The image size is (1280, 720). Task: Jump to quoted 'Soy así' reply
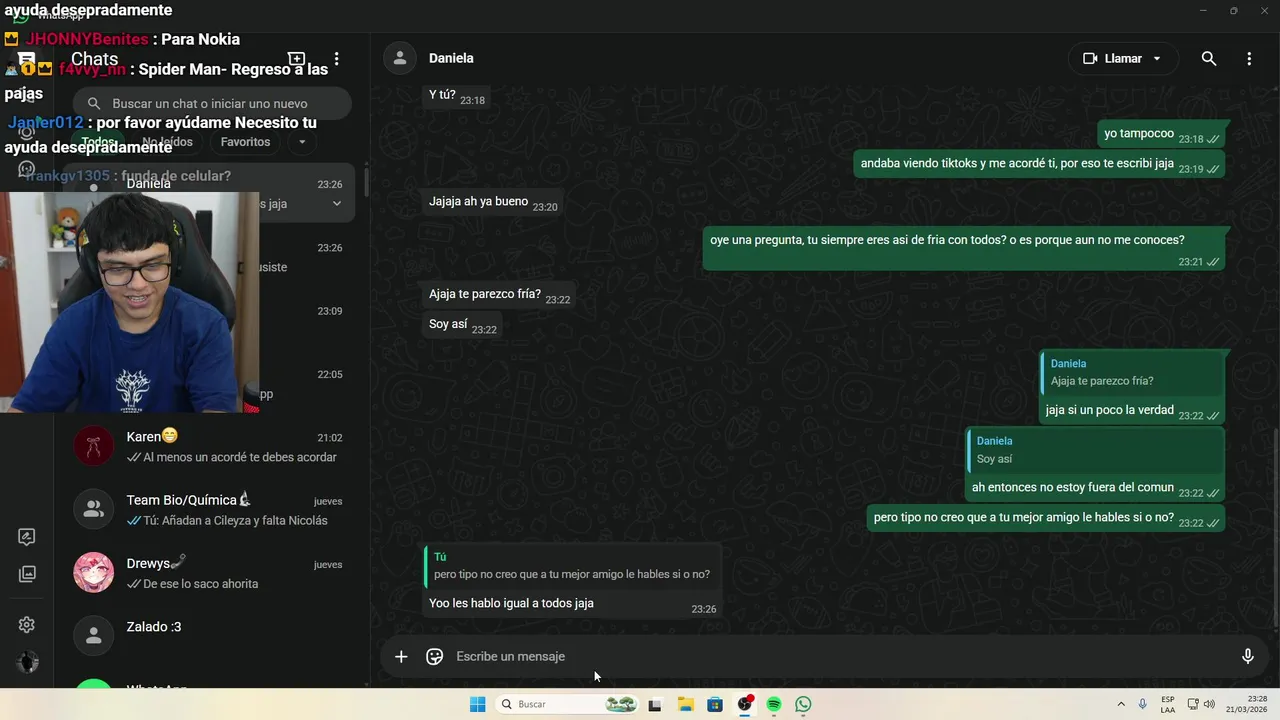[1094, 450]
